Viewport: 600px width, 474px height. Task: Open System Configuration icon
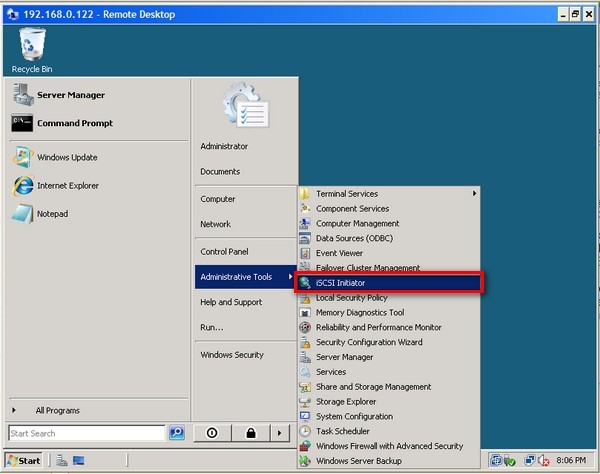pyautogui.click(x=305, y=416)
